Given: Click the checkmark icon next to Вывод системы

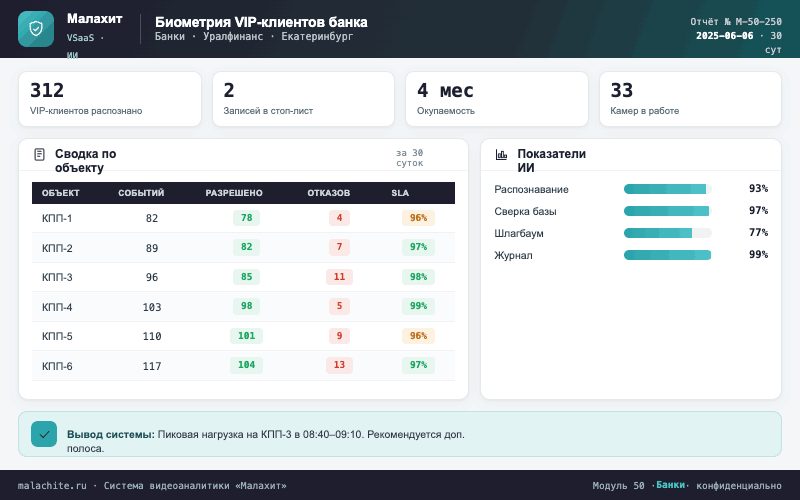Looking at the screenshot, I should [44, 434].
